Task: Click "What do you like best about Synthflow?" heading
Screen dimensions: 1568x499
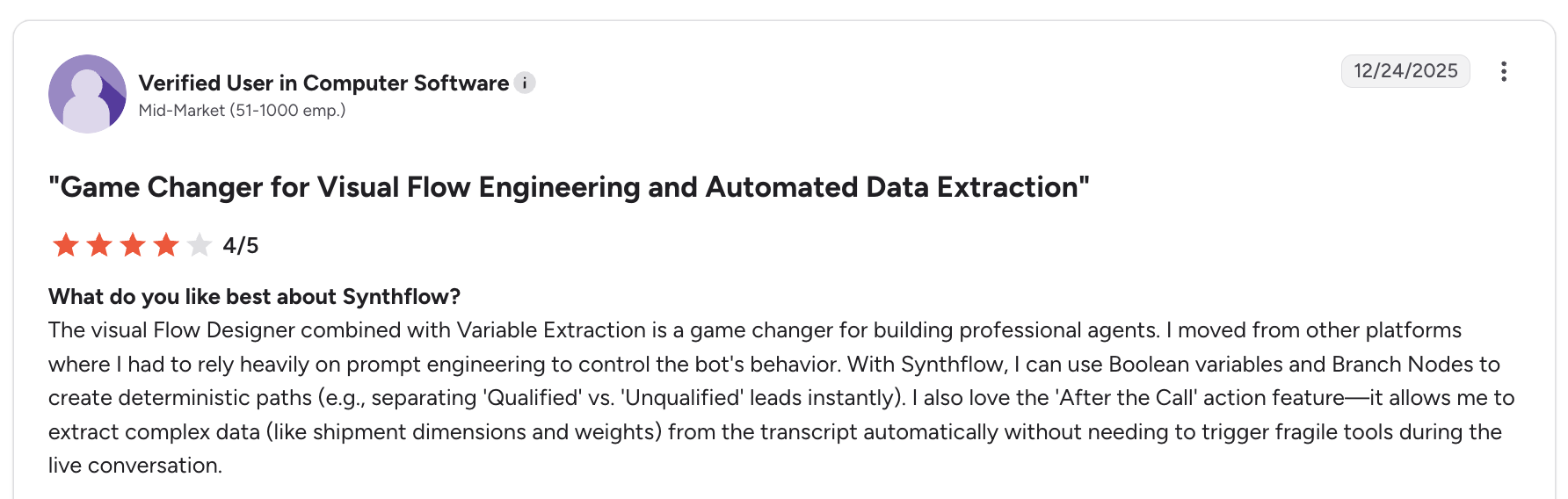Action: (254, 297)
